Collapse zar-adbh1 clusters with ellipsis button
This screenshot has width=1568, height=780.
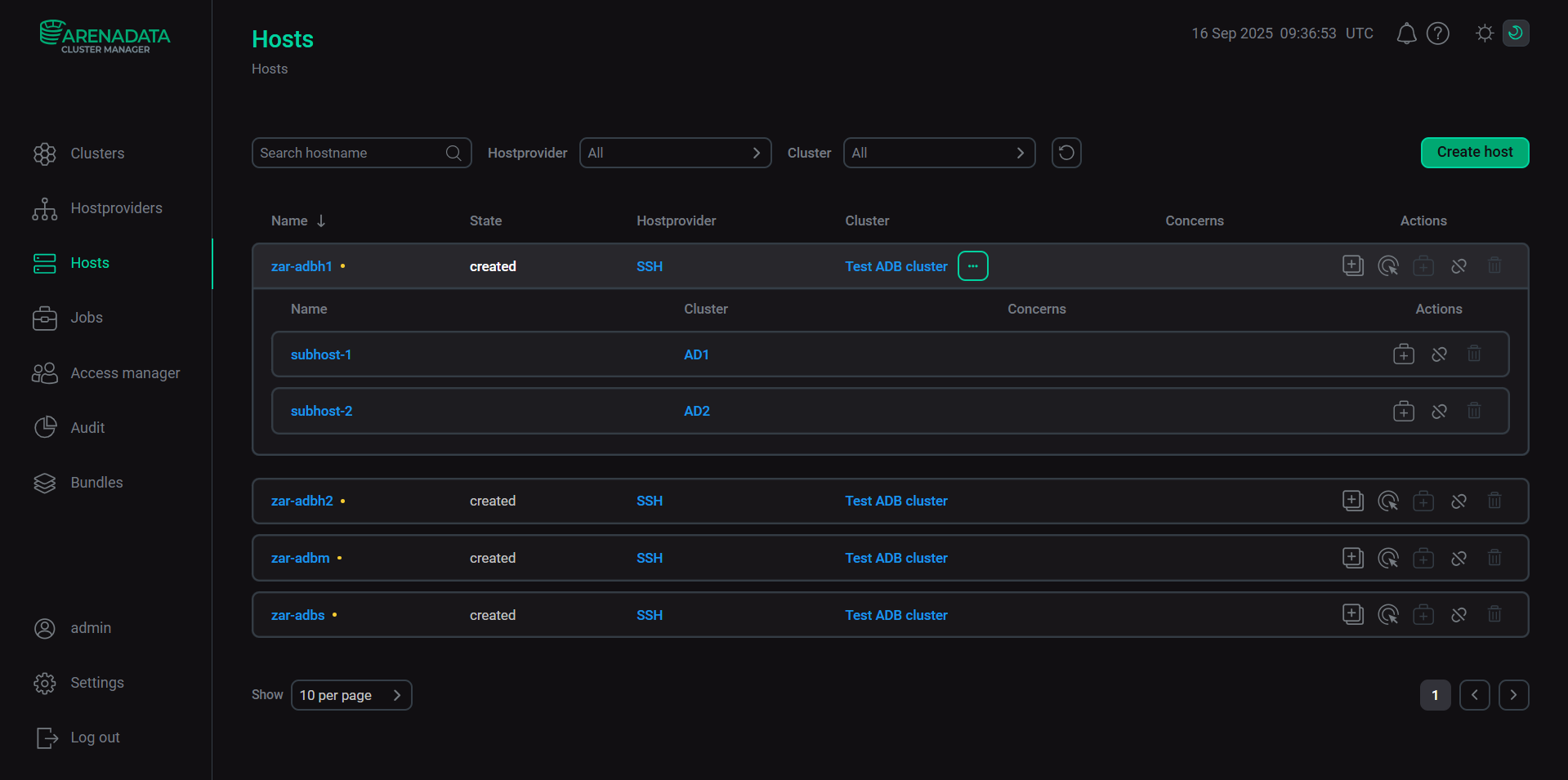pos(972,266)
